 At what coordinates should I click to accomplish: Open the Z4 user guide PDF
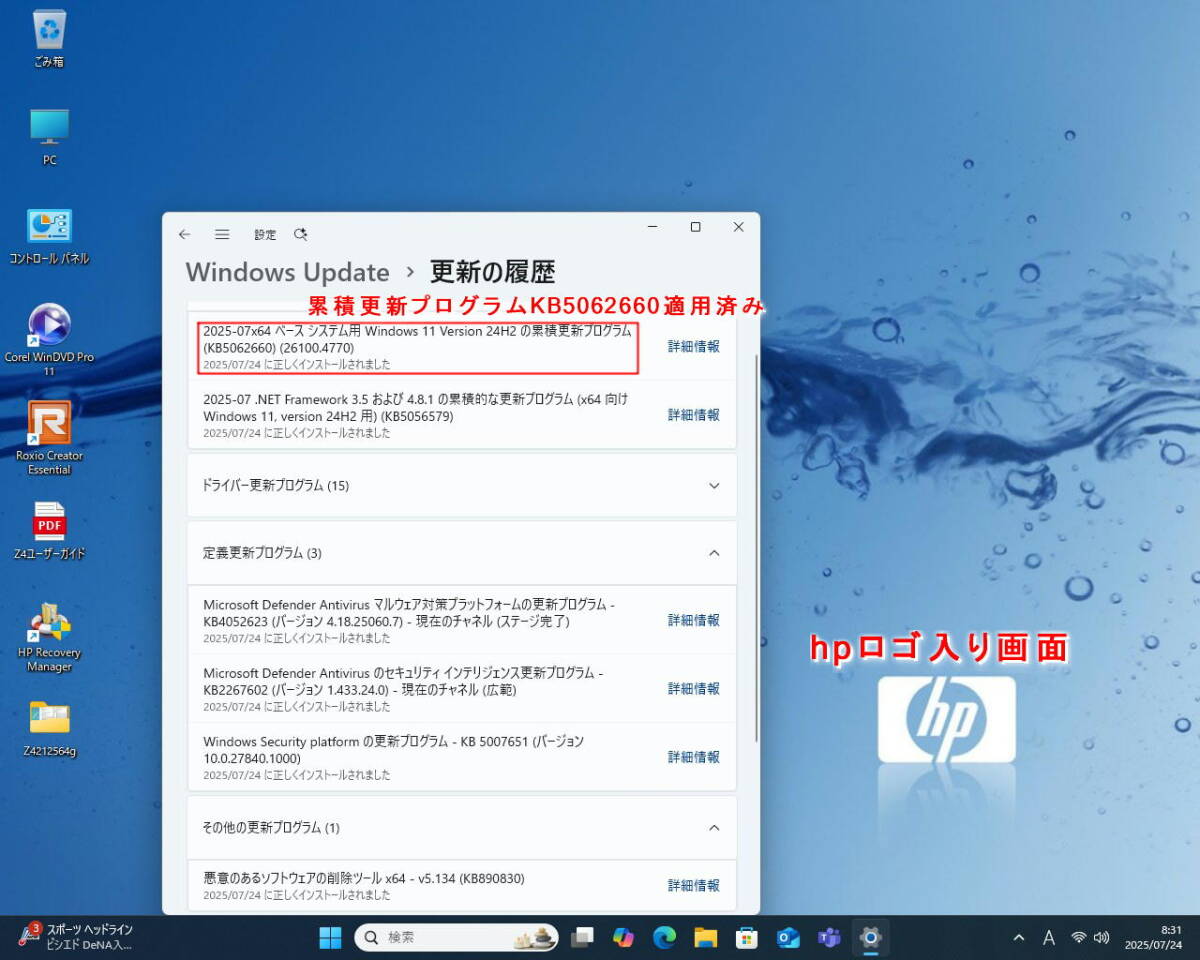[x=49, y=530]
